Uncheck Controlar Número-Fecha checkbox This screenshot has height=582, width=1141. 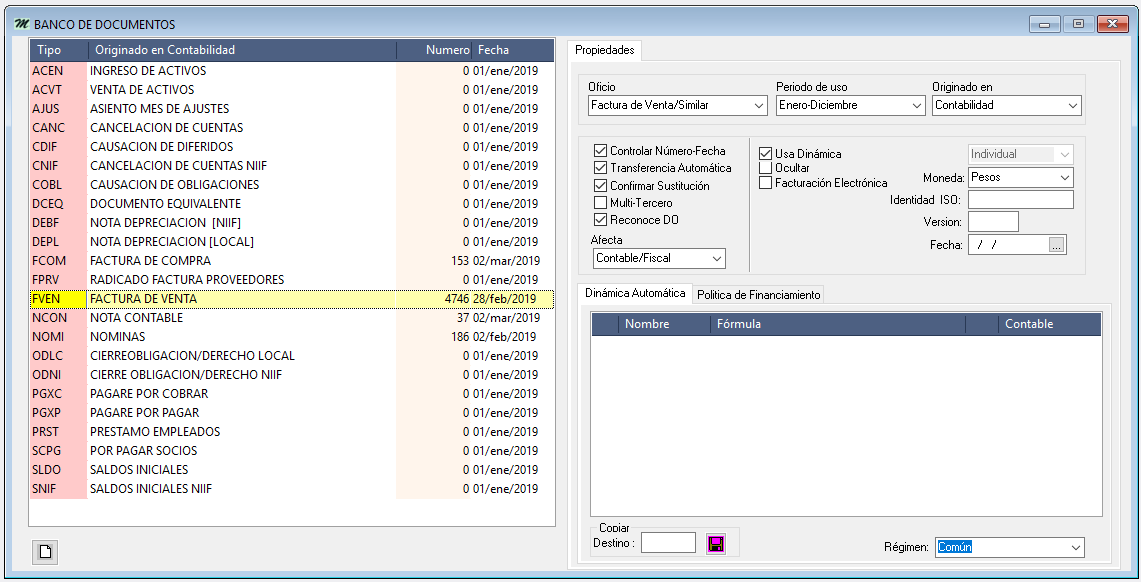(601, 151)
